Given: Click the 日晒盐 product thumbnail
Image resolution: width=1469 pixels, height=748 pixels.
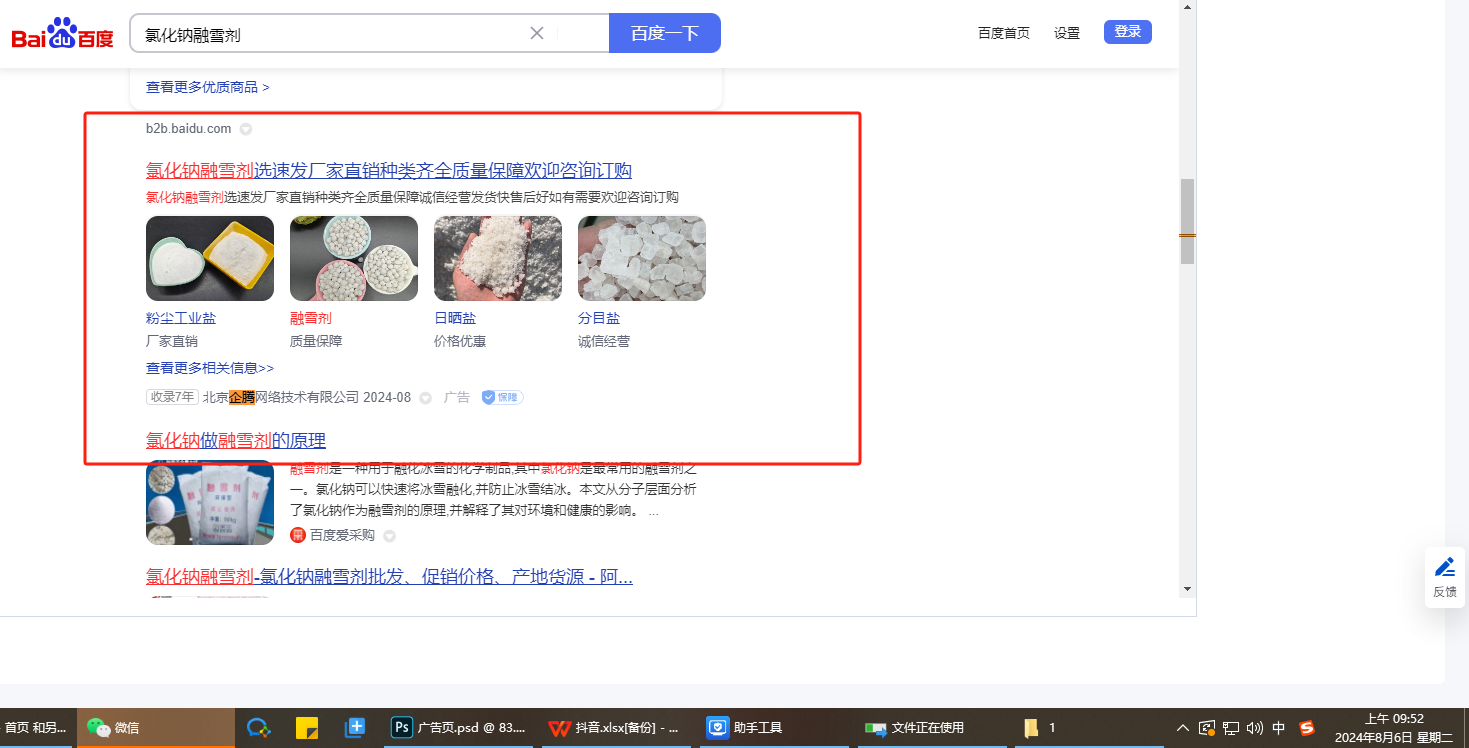Looking at the screenshot, I should tap(498, 258).
